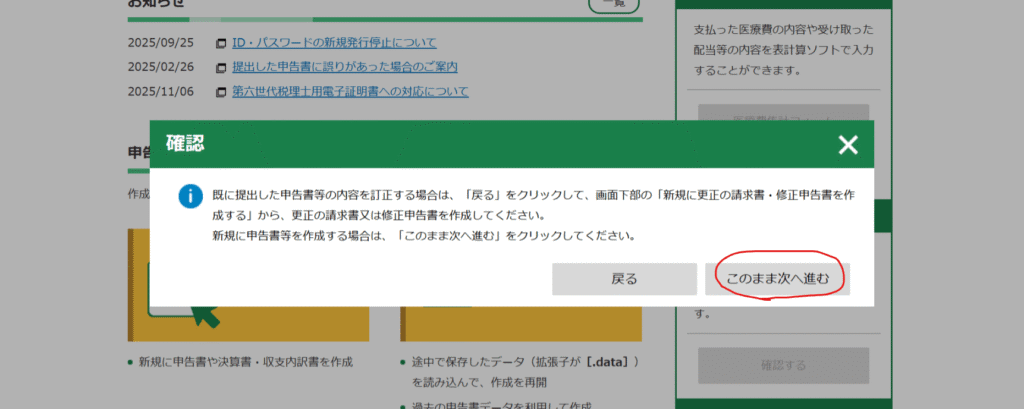
Task: Click the document icon beside the ID・パスワード notice
Action: (x=219, y=44)
